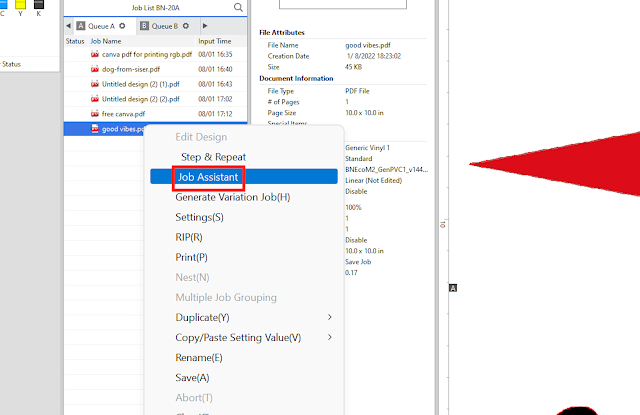Sort by the Status column header
The image size is (640, 415).
pos(75,41)
